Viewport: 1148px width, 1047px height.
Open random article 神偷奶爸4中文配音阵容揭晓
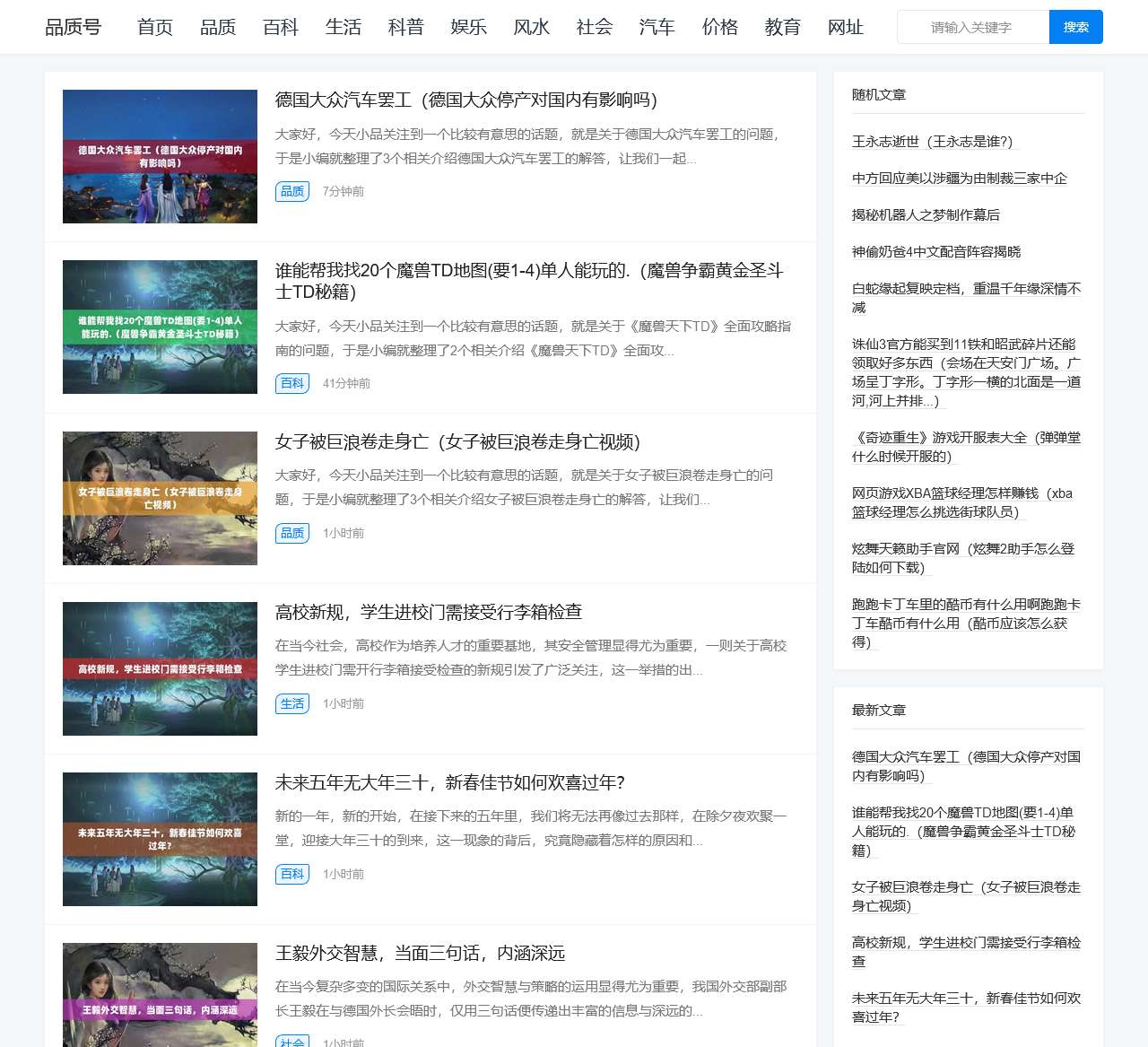click(936, 252)
